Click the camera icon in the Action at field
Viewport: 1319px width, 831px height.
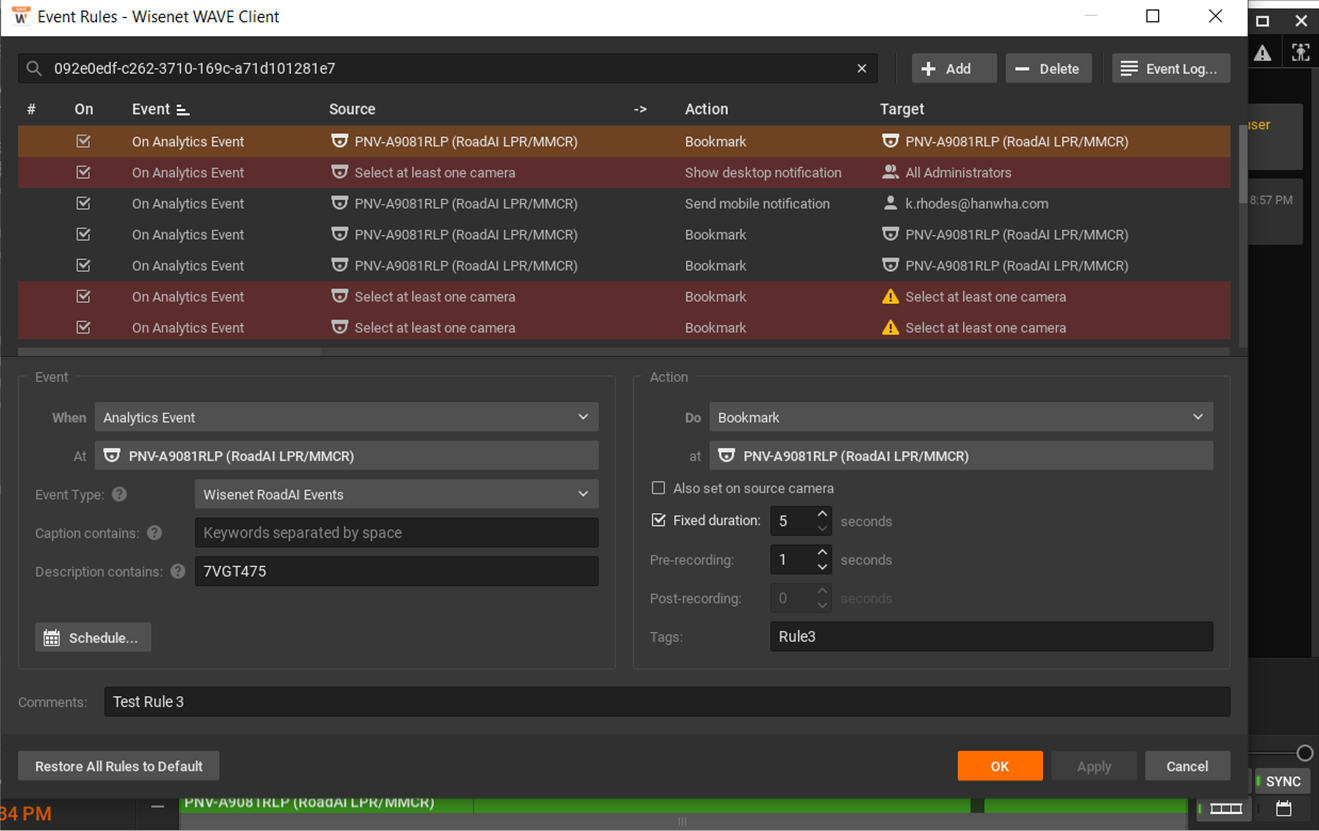(727, 456)
